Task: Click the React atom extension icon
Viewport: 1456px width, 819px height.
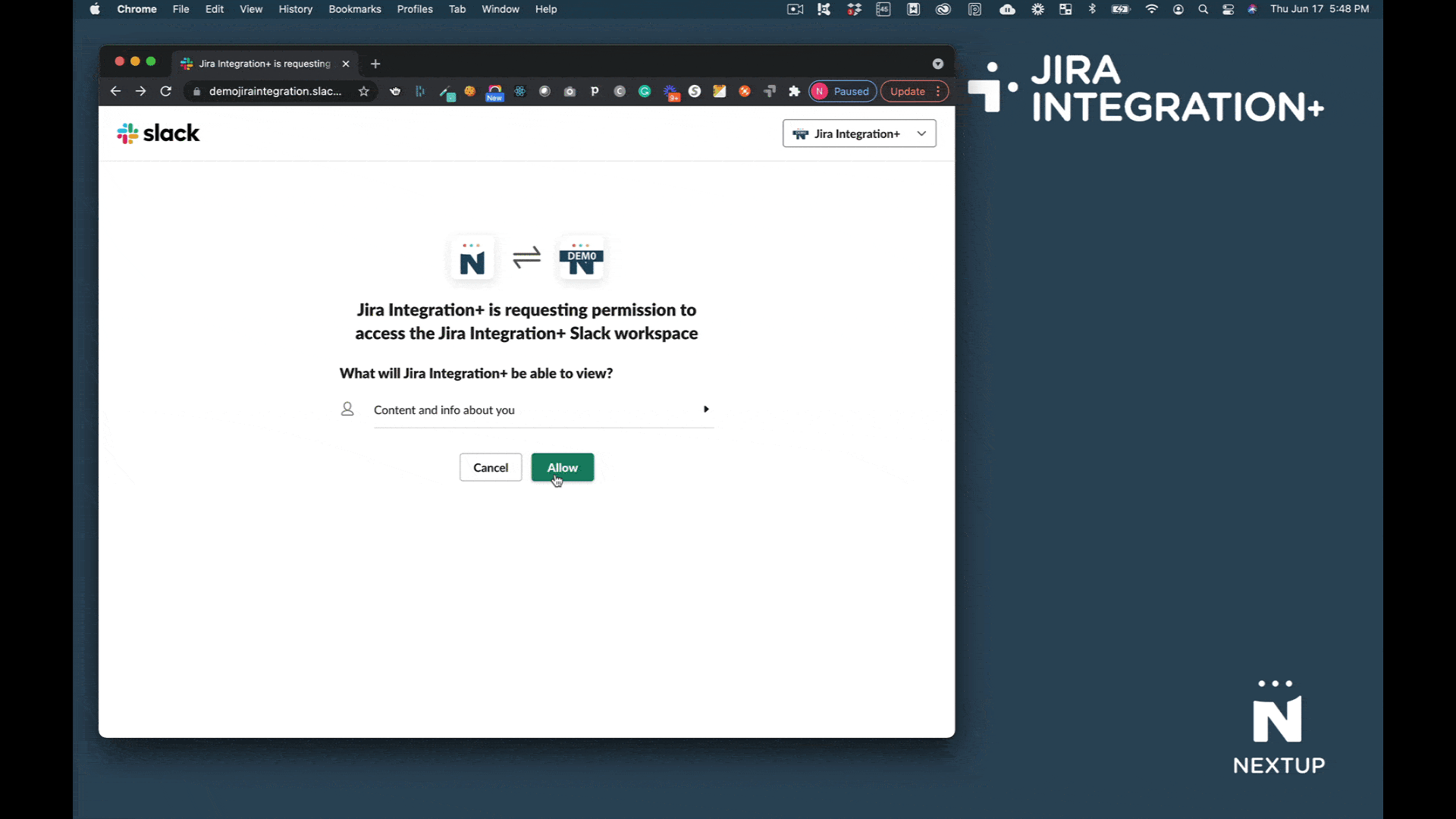Action: pos(519,91)
